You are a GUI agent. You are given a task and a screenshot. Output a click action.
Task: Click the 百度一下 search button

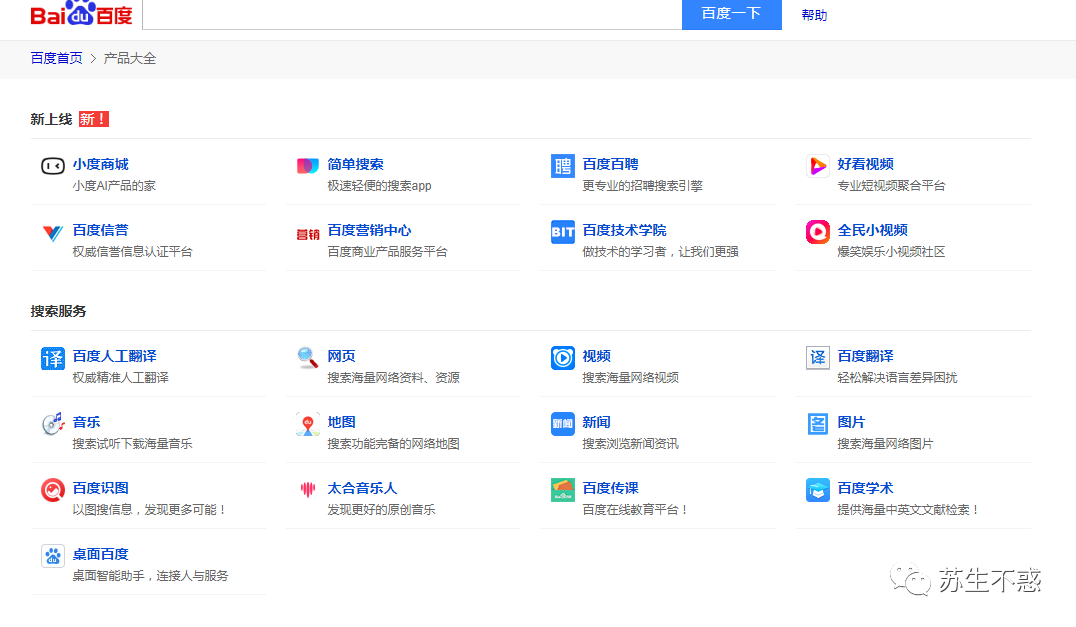click(732, 14)
